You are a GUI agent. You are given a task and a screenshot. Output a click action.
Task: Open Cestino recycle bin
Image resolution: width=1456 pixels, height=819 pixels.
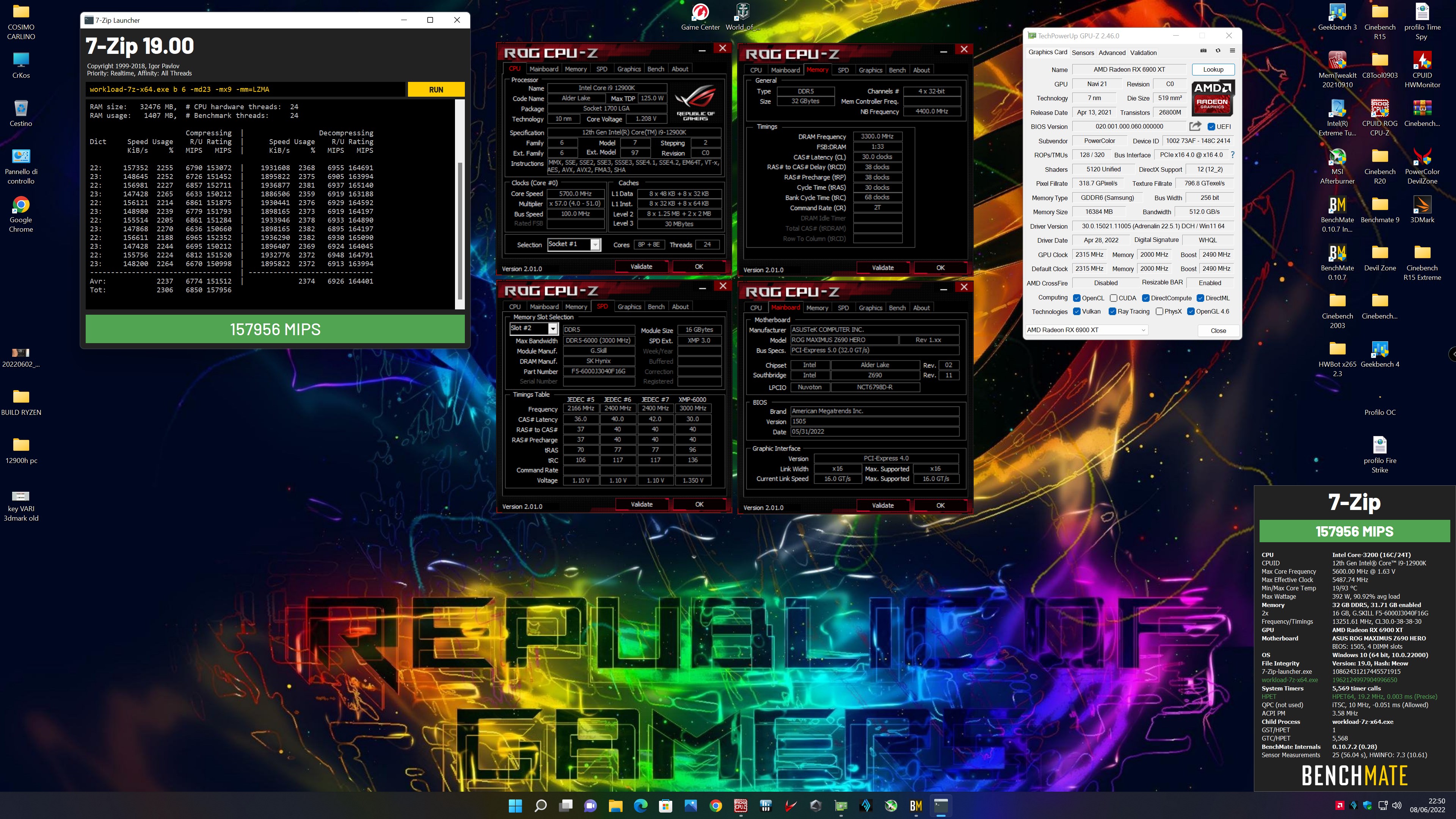(x=21, y=113)
